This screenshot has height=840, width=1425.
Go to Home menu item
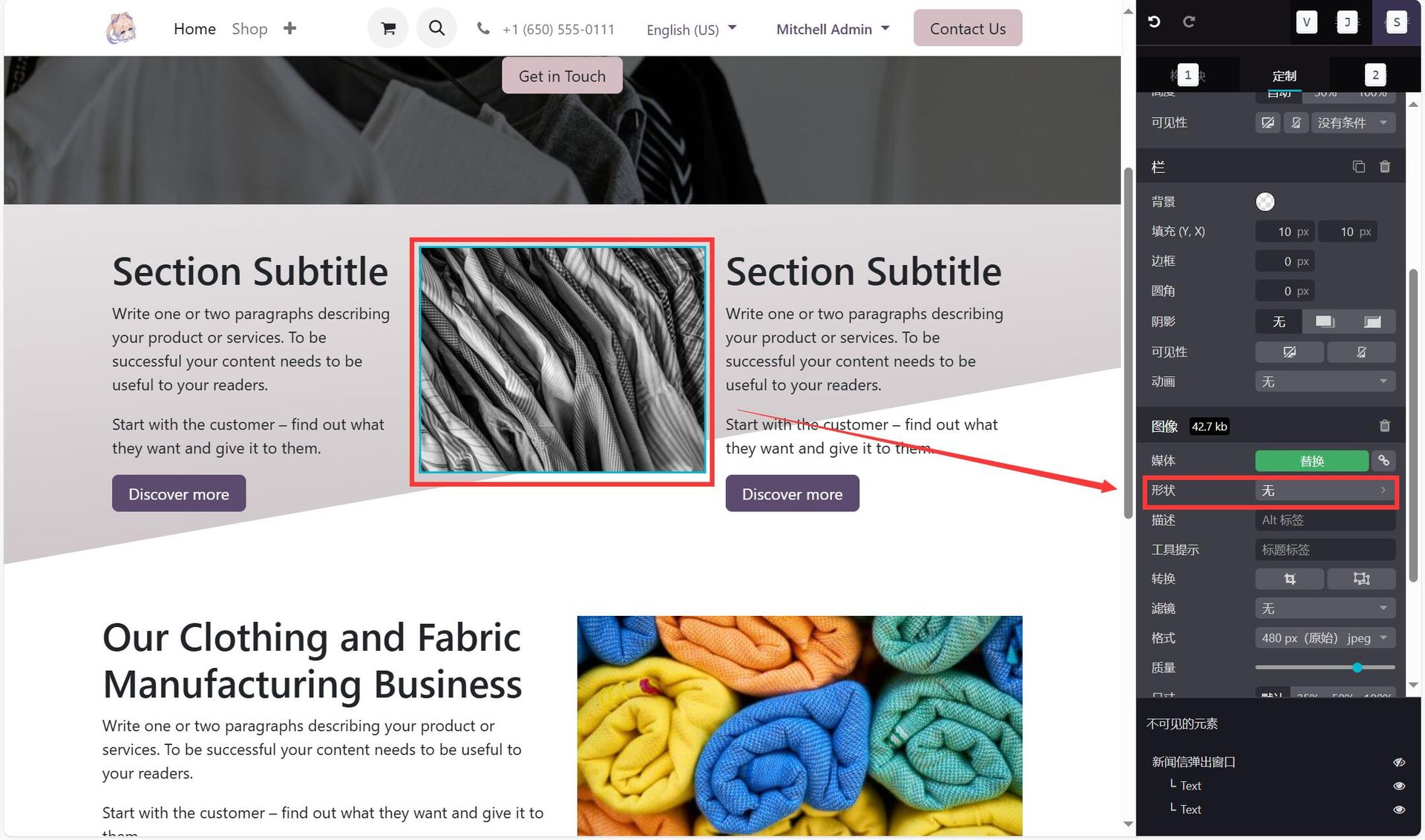194,28
